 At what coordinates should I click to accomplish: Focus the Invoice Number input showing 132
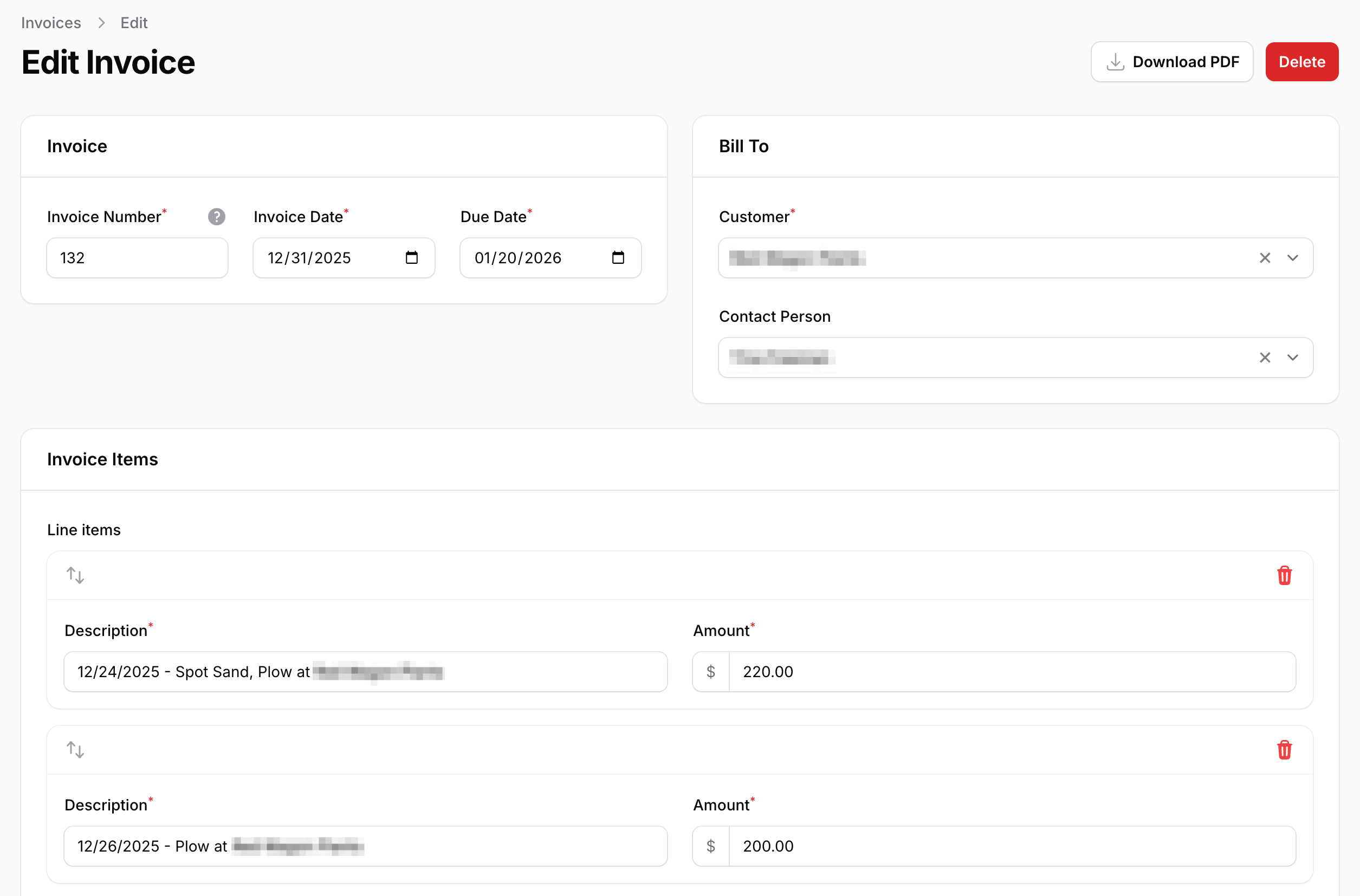(x=137, y=258)
